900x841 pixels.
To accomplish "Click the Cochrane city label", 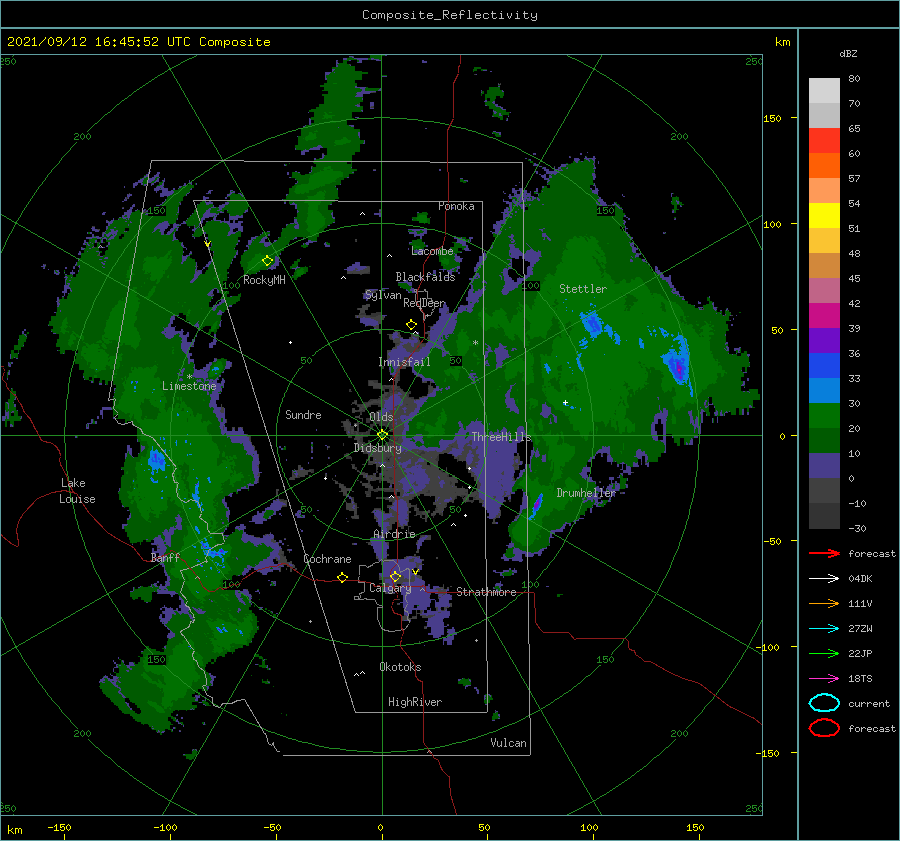I will pyautogui.click(x=327, y=559).
